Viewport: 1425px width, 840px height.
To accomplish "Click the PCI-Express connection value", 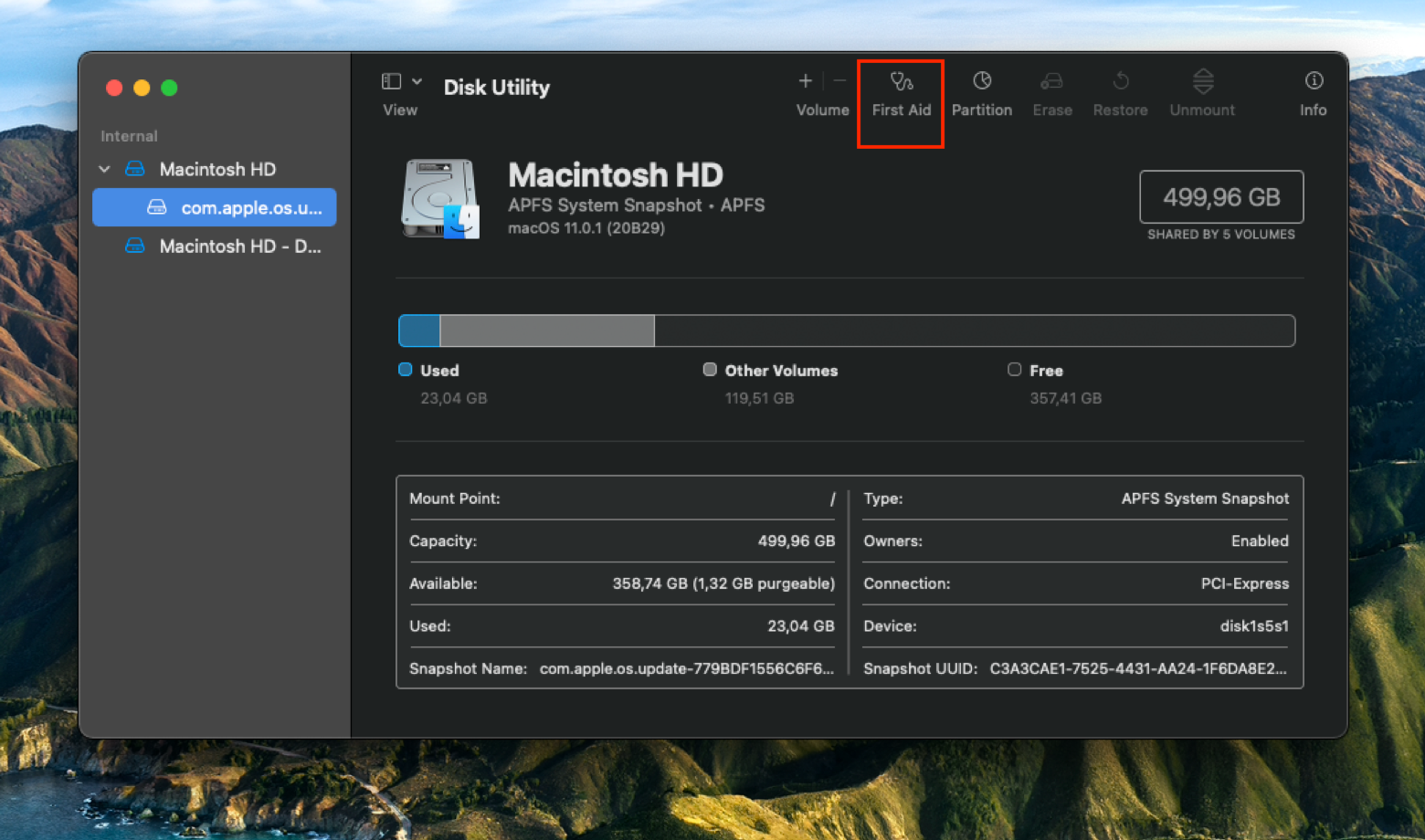I will click(x=1245, y=583).
